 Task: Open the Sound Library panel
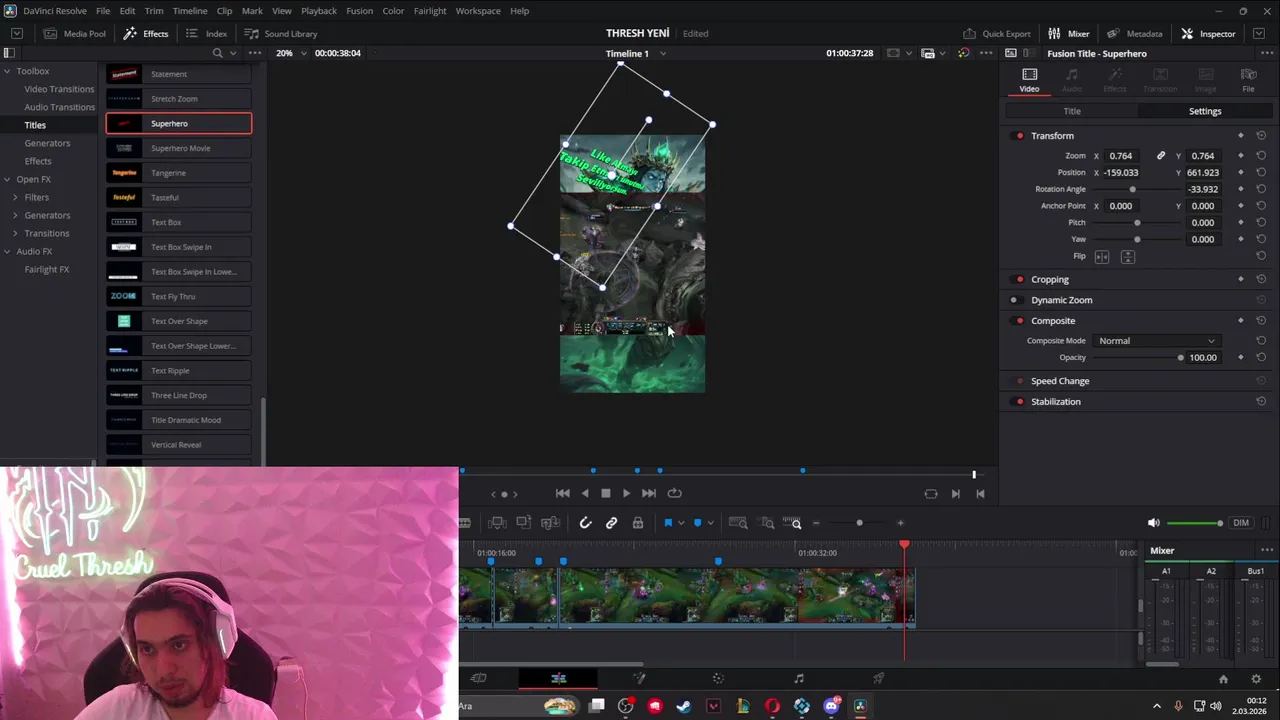281,33
